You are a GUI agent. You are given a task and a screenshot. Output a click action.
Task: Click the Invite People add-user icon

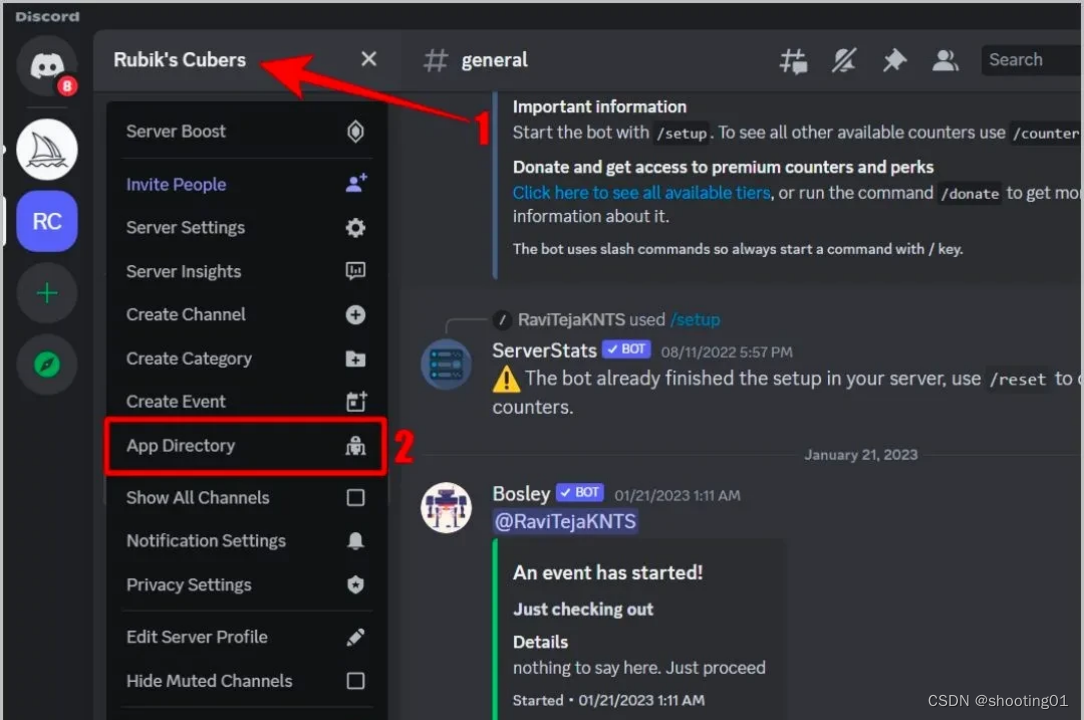pyautogui.click(x=356, y=184)
